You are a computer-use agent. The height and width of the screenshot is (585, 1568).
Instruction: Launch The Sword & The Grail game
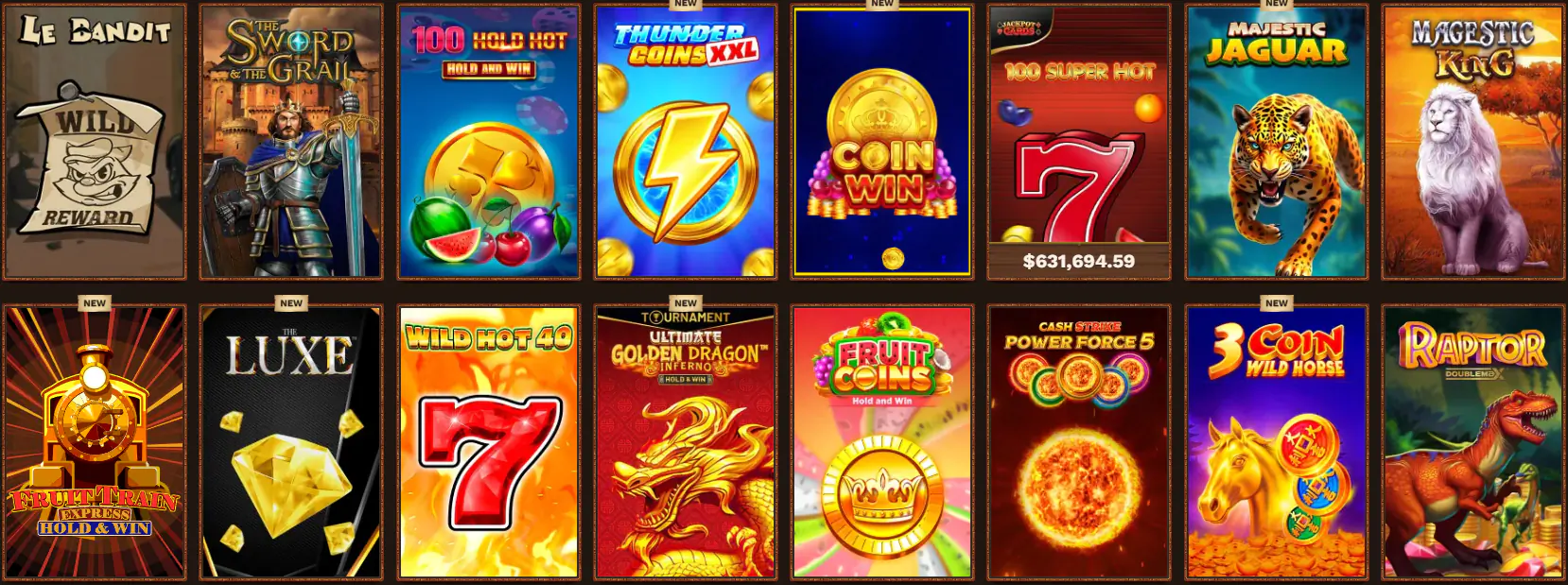pyautogui.click(x=291, y=142)
